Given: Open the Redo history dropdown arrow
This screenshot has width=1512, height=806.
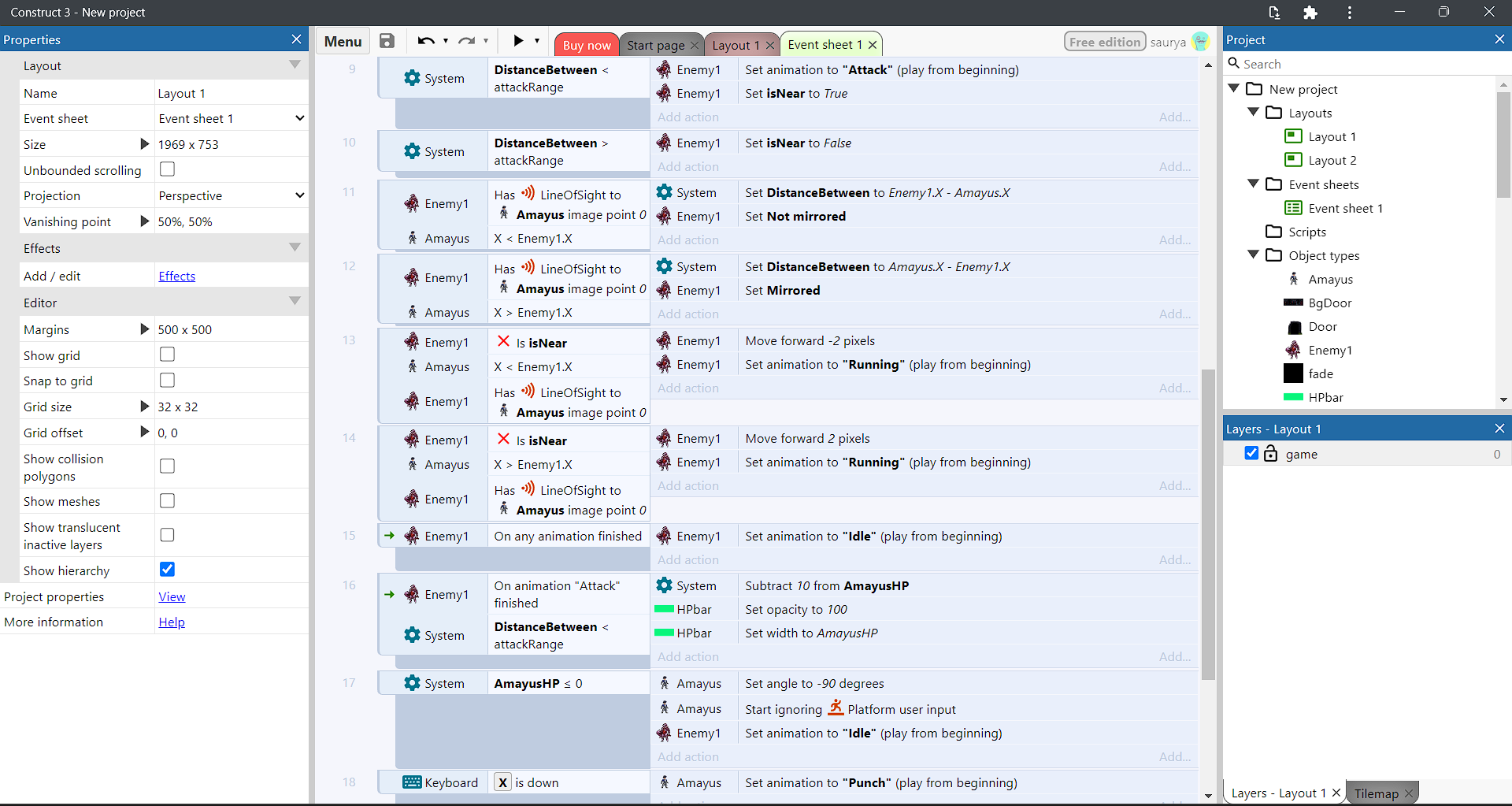Looking at the screenshot, I should tap(486, 41).
